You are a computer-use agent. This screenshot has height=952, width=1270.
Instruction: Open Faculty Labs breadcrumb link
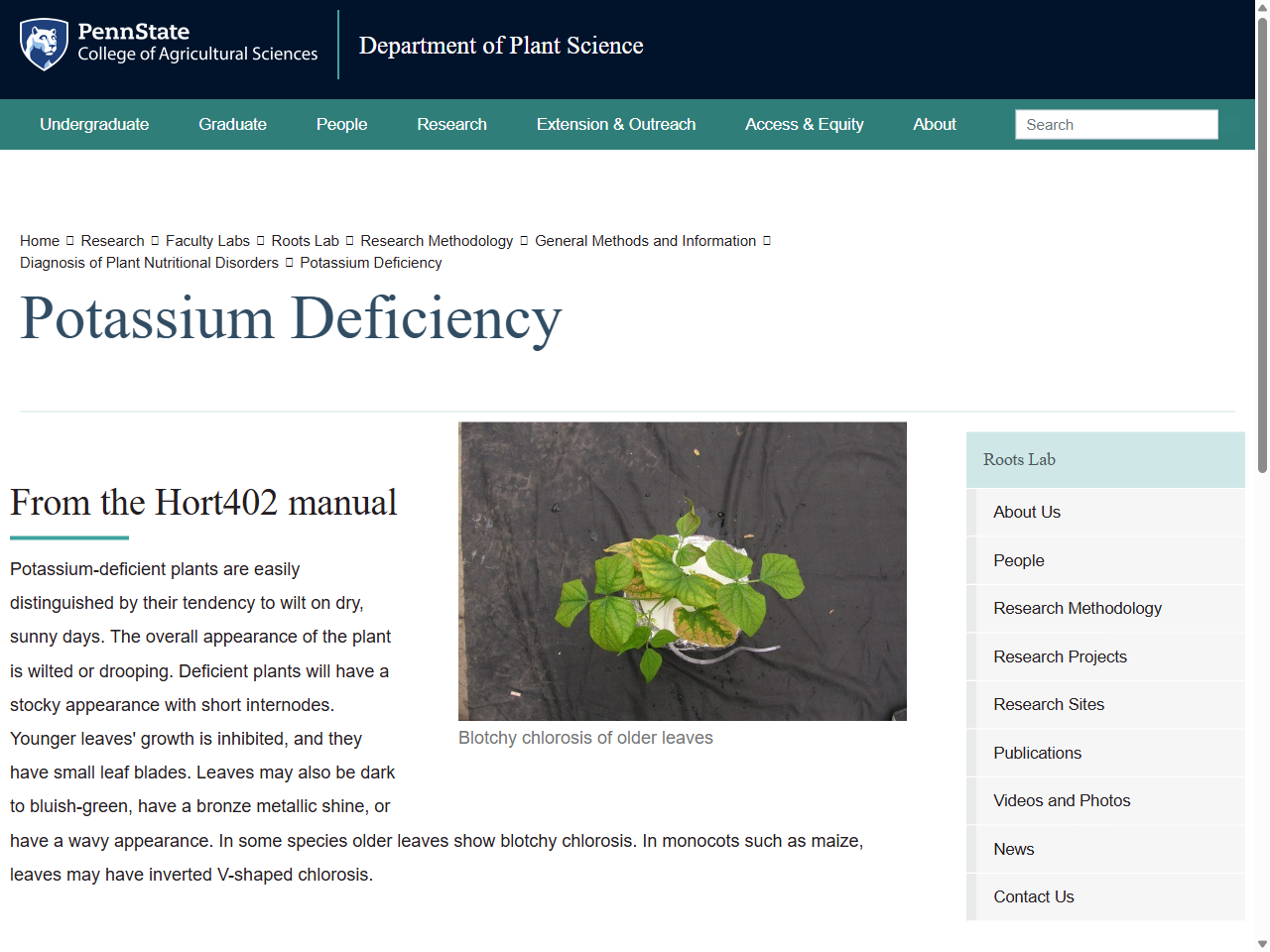tap(207, 240)
